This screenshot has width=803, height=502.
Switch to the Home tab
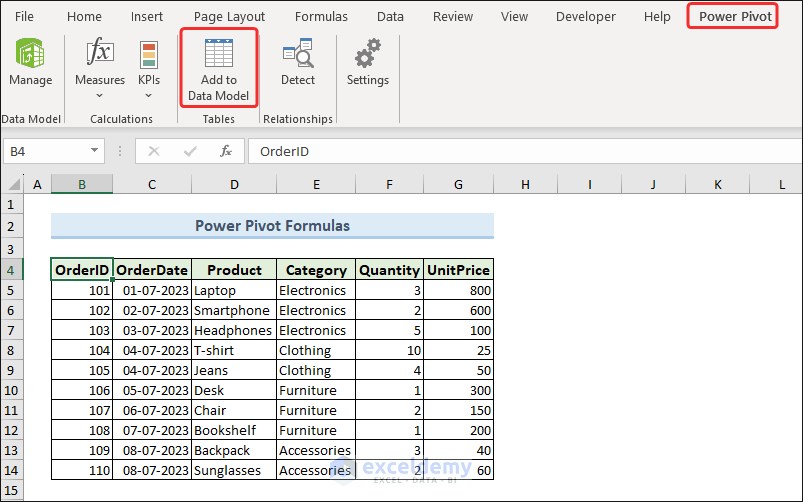tap(84, 17)
